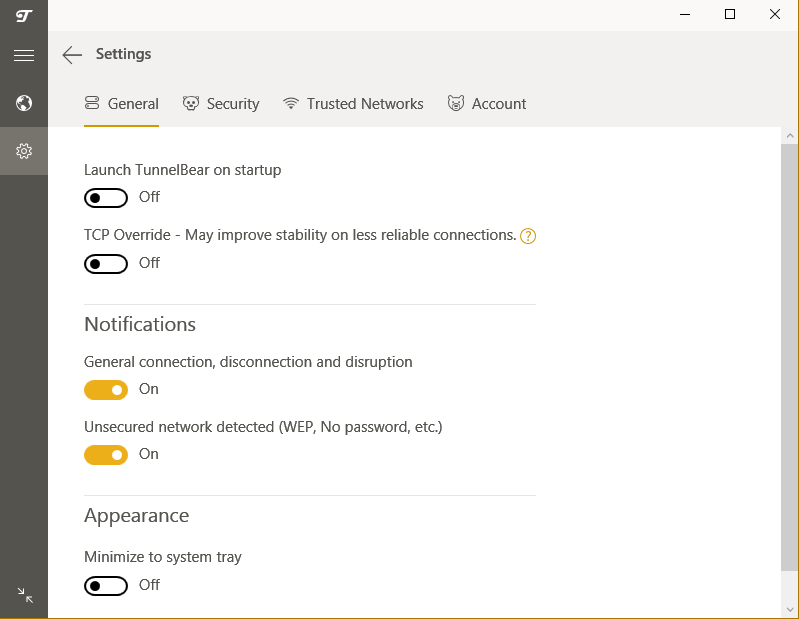This screenshot has width=799, height=619.
Task: Select the settings gear in sidebar
Action: coord(24,151)
